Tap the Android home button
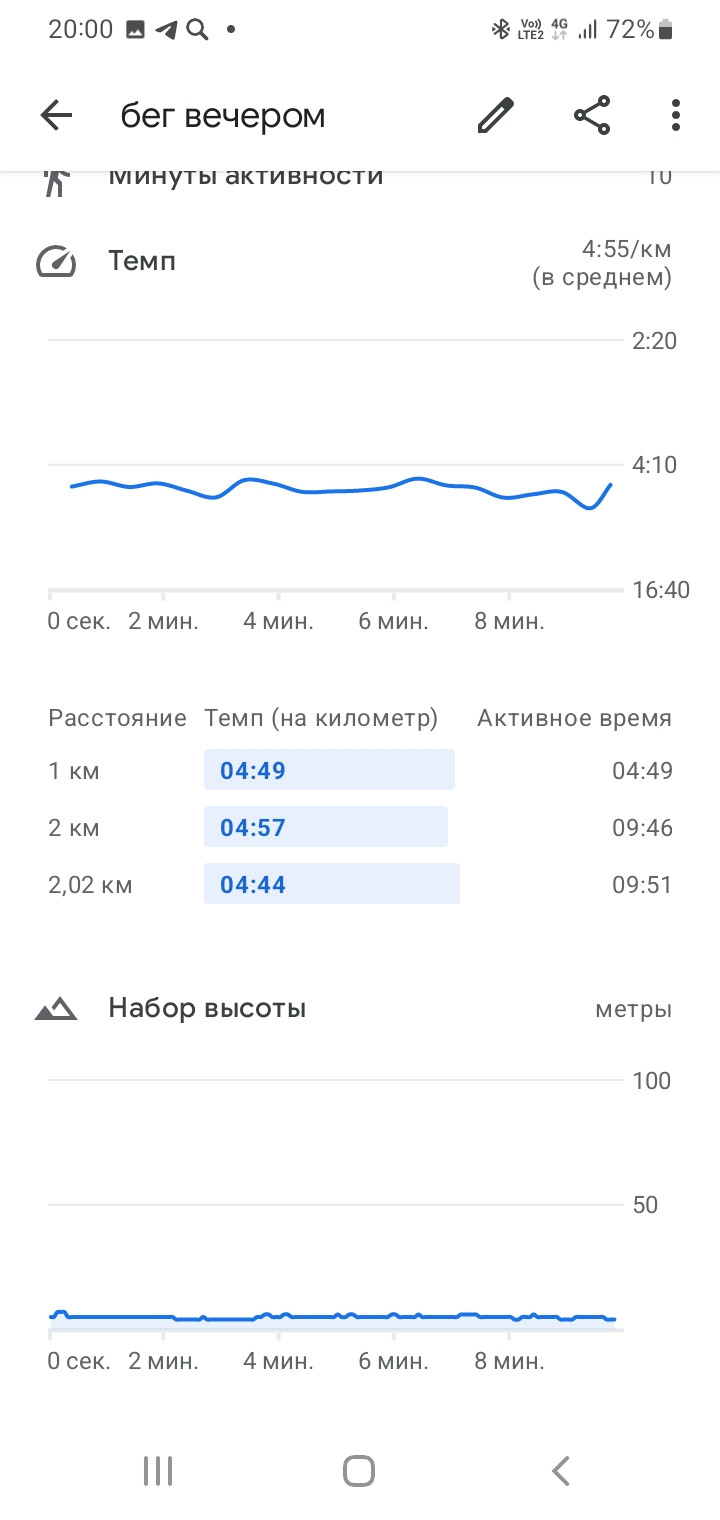This screenshot has height=1520, width=720. (359, 1470)
